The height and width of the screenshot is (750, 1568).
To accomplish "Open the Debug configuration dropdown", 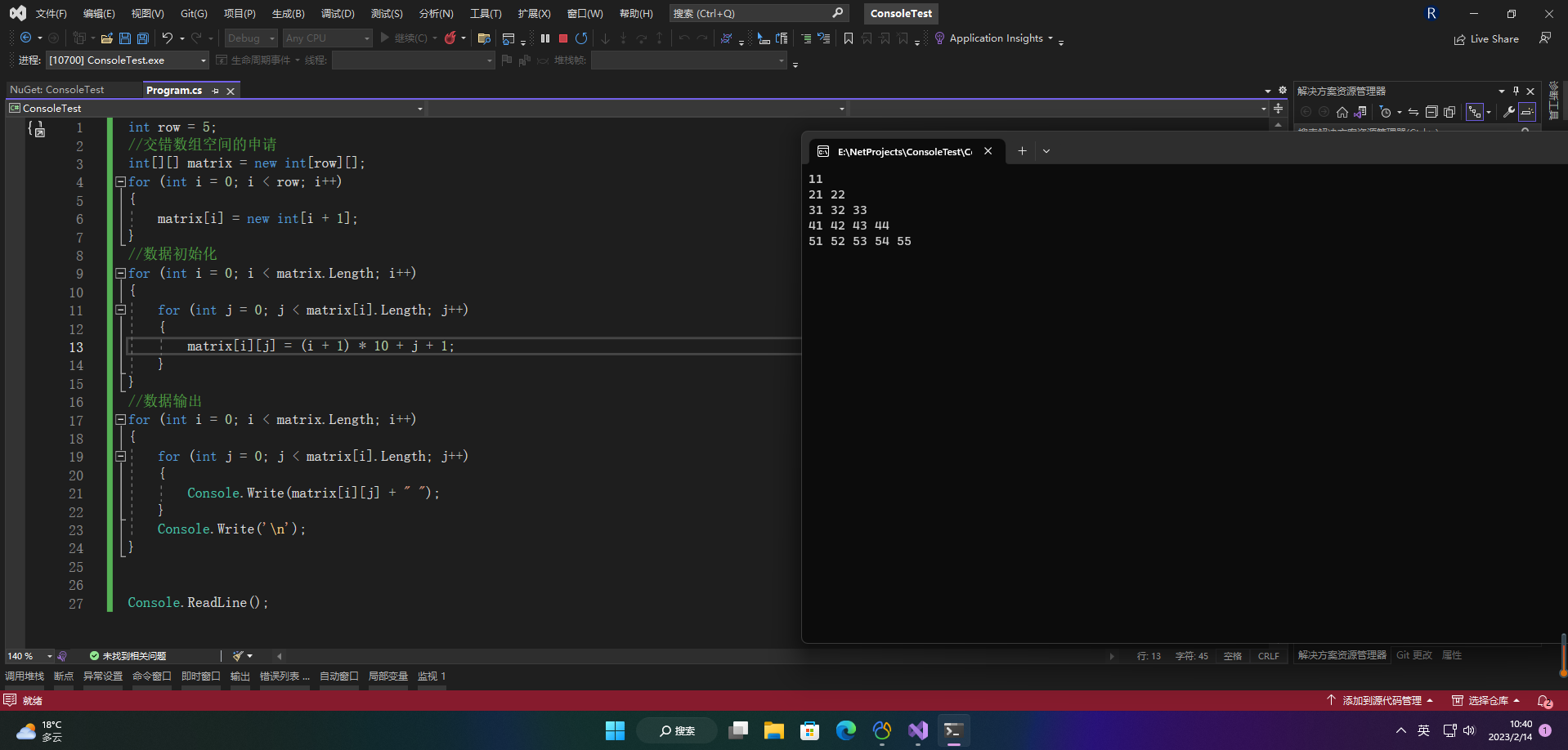I will (x=251, y=38).
